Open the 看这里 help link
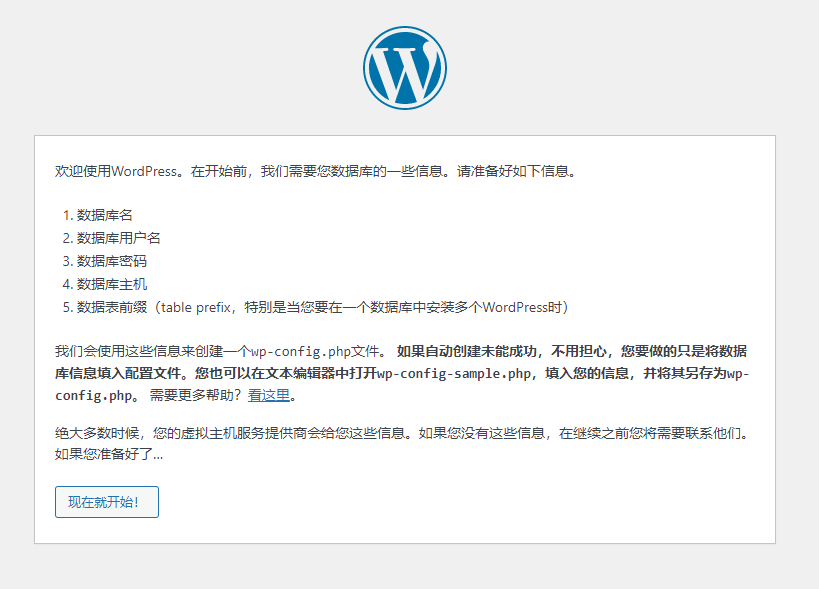This screenshot has width=819, height=589. tap(268, 395)
